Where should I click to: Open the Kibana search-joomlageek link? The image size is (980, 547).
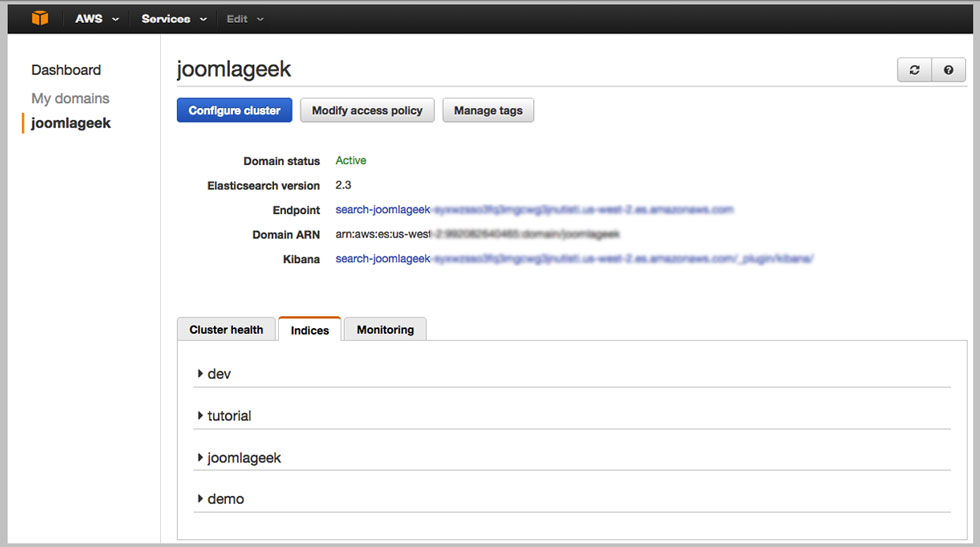(574, 259)
